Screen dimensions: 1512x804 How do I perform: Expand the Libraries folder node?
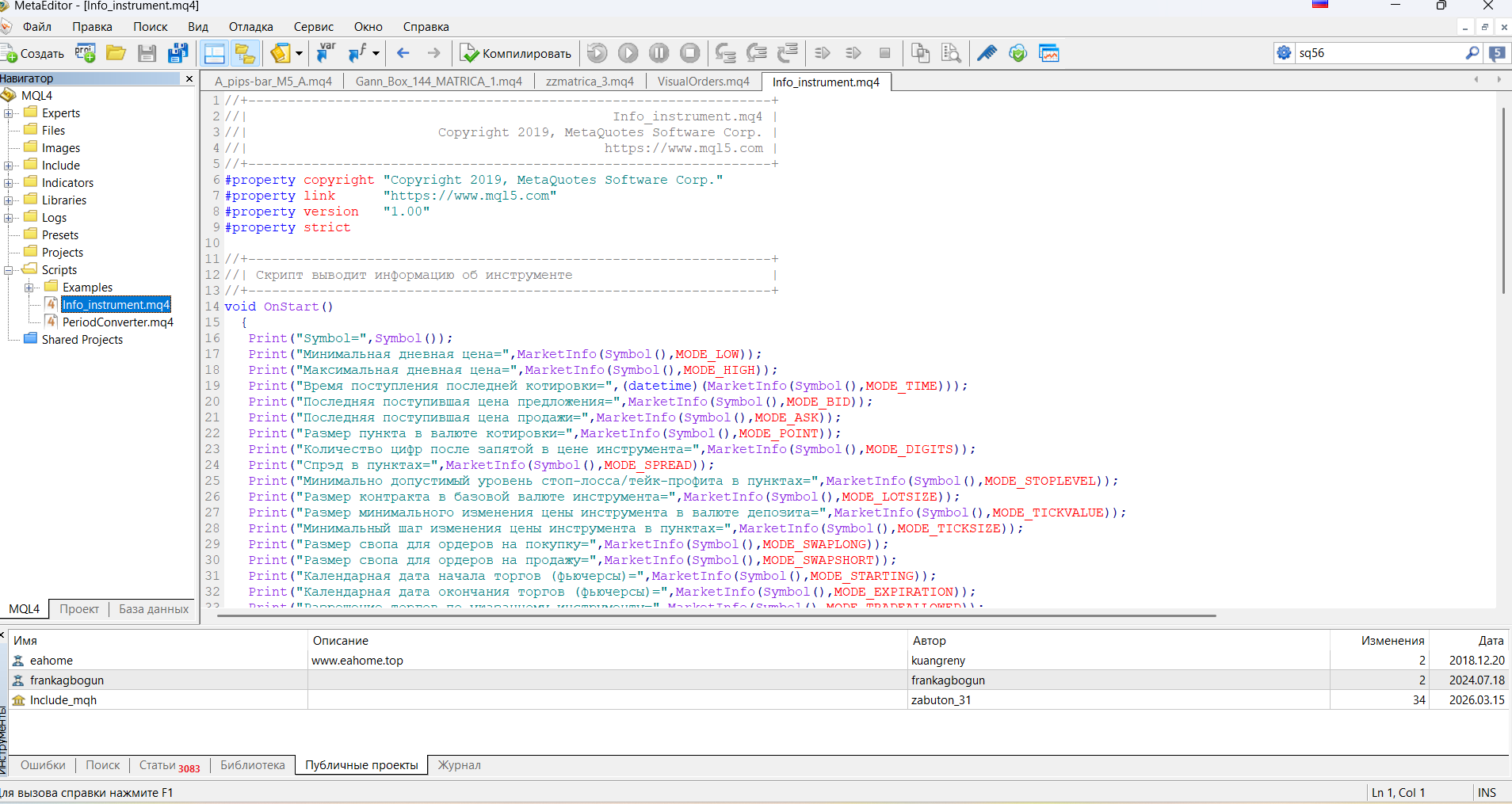click(8, 200)
